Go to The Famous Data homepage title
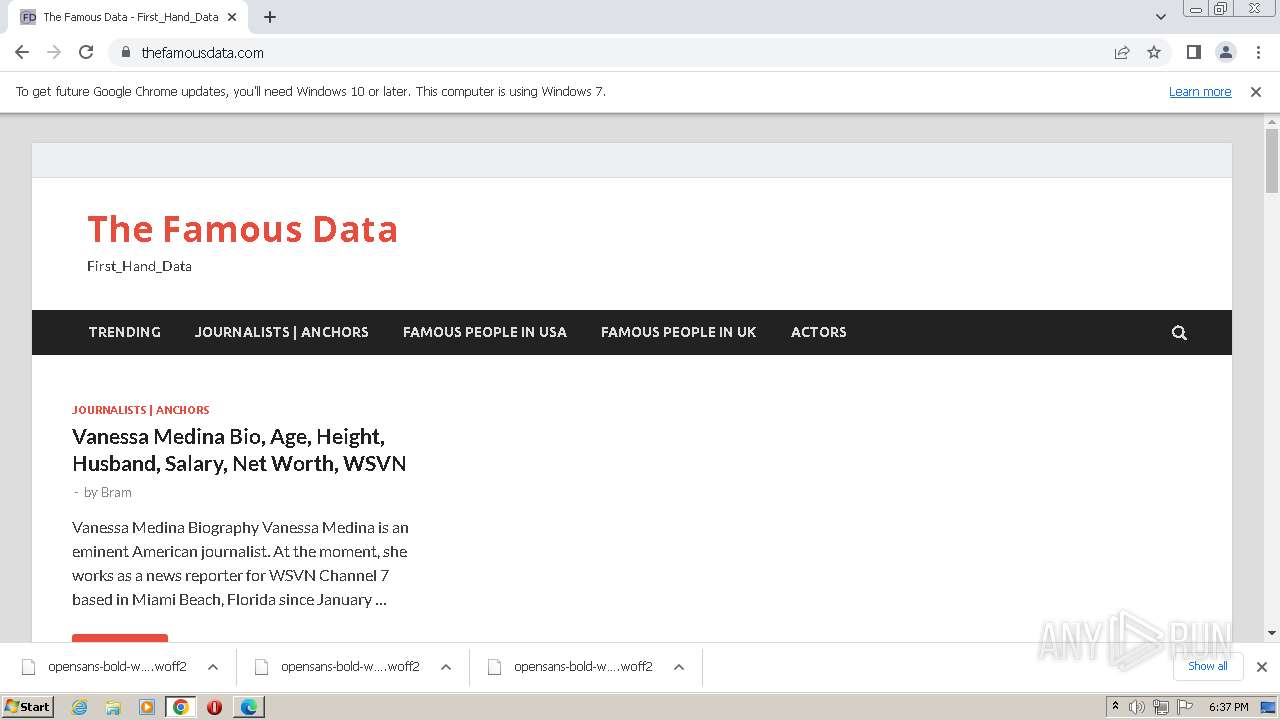Image resolution: width=1280 pixels, height=720 pixels. 243,229
